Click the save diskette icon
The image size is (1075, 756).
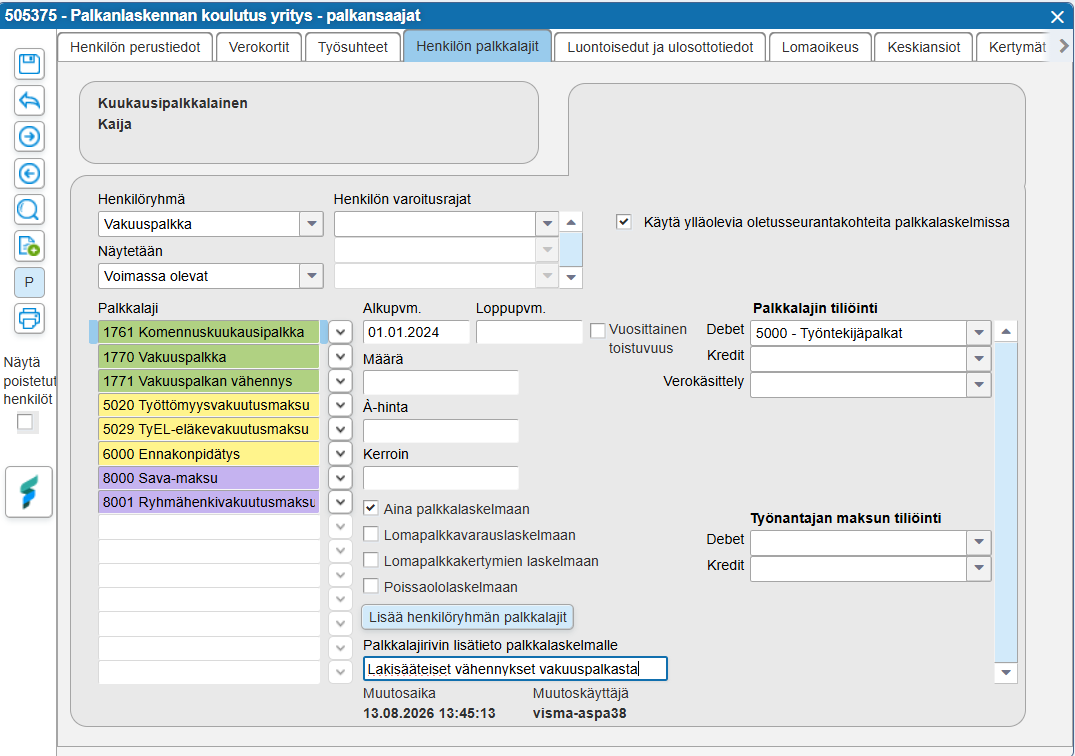click(29, 64)
